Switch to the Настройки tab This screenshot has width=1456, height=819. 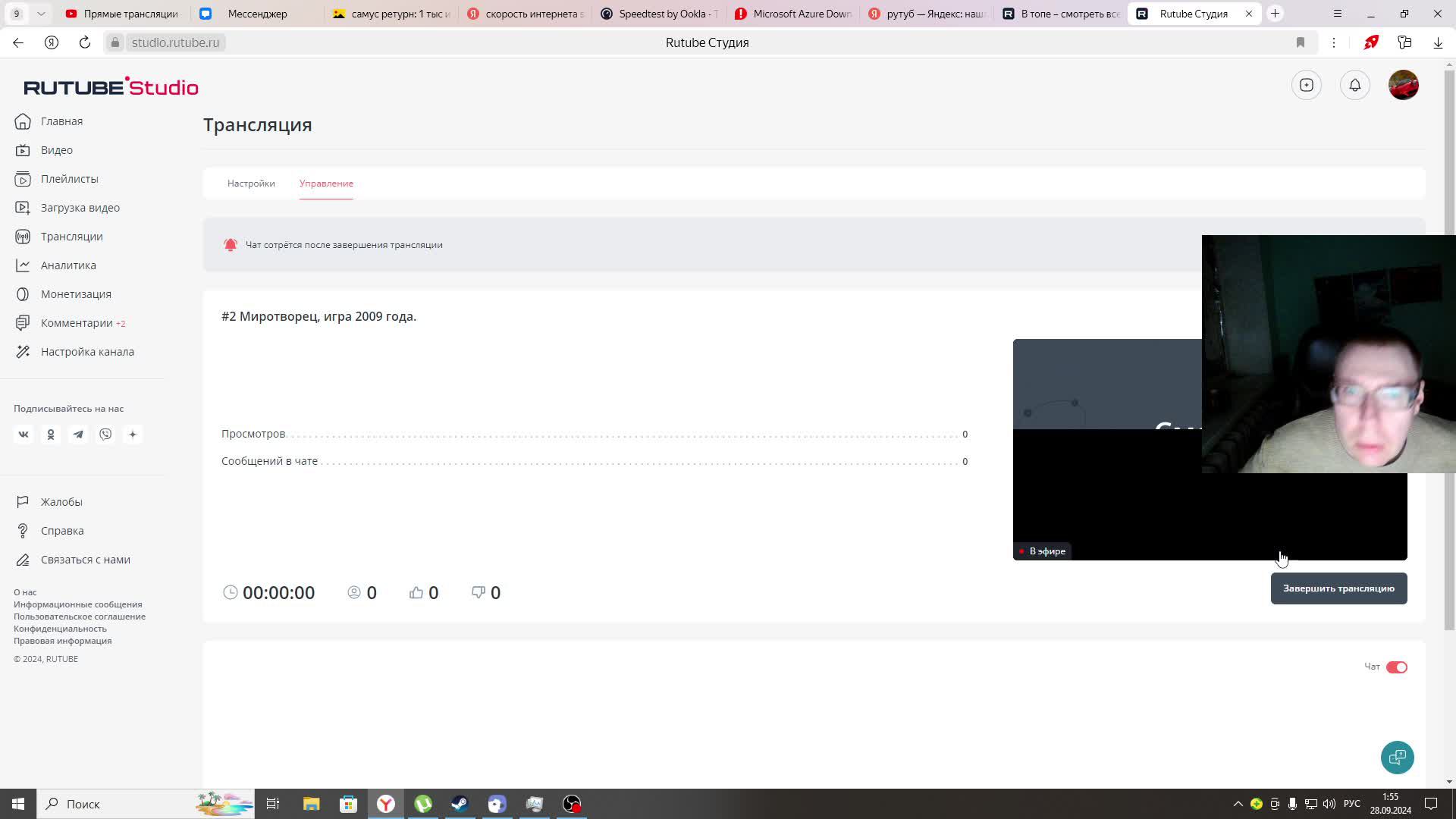[x=251, y=184]
